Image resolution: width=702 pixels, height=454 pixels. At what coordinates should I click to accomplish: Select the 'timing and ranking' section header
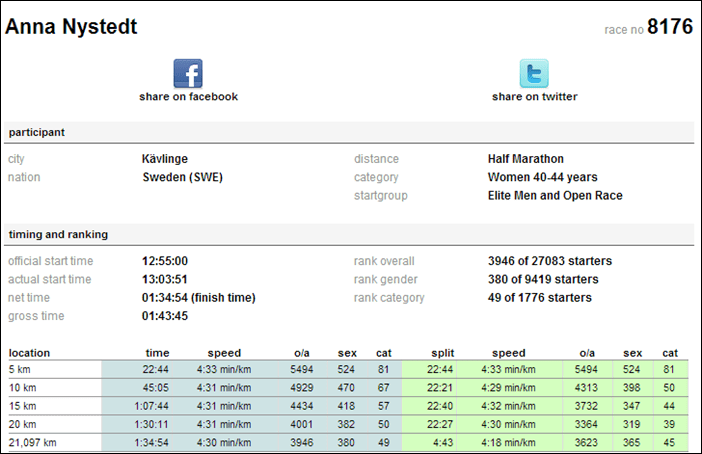[x=58, y=234]
